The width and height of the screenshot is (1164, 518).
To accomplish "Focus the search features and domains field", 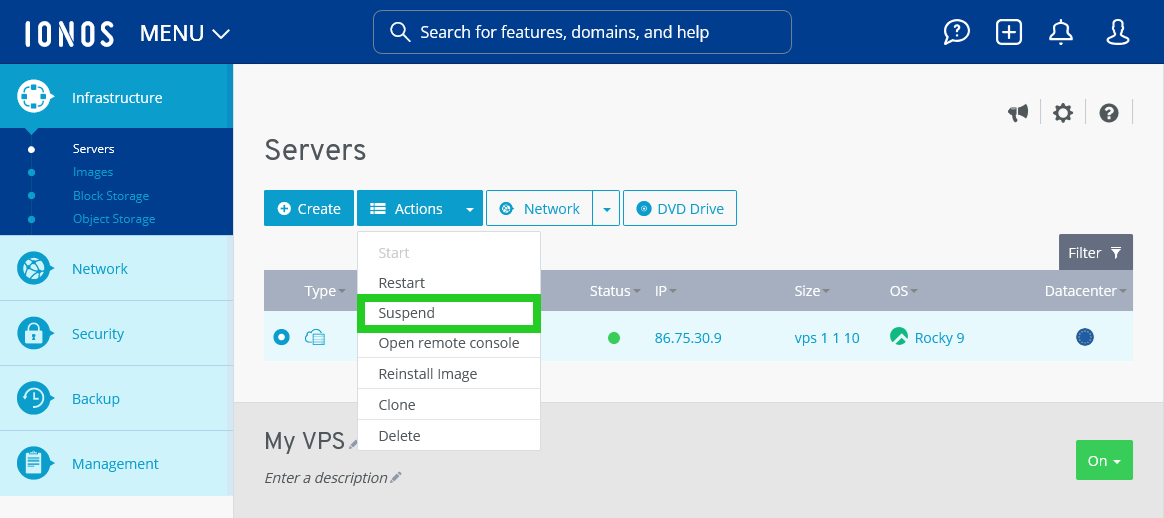I will [582, 32].
